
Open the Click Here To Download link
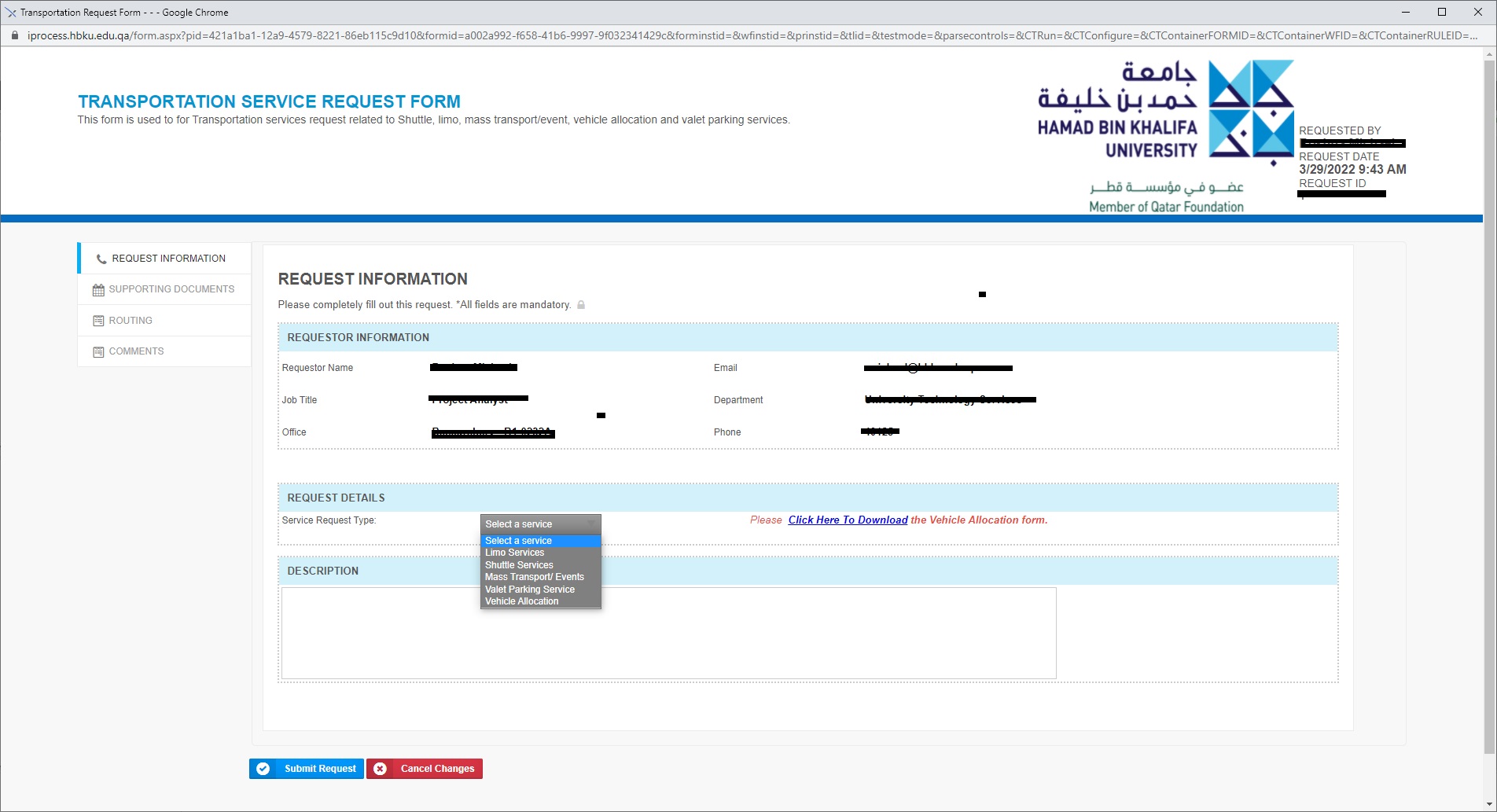(848, 520)
